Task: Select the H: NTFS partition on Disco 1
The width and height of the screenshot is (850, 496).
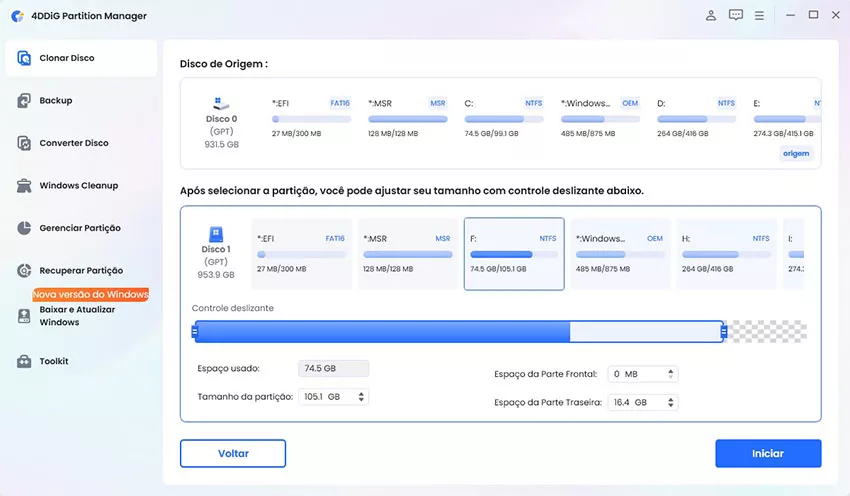Action: [726, 254]
